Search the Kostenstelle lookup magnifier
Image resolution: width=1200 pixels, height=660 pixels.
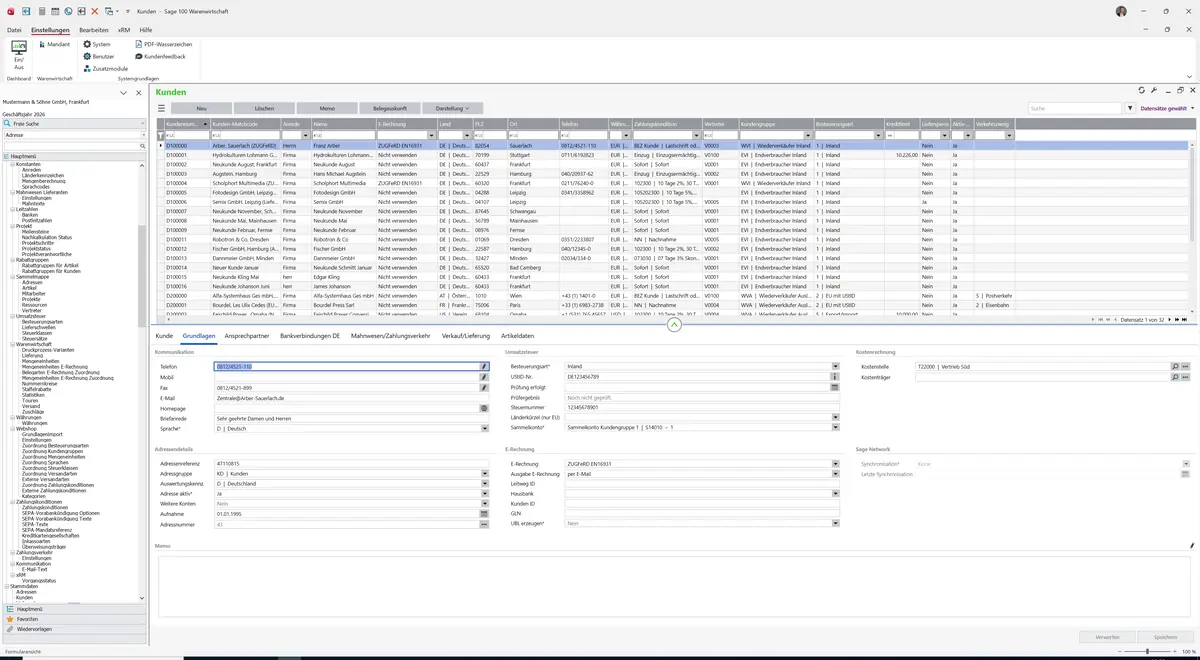pos(1175,366)
